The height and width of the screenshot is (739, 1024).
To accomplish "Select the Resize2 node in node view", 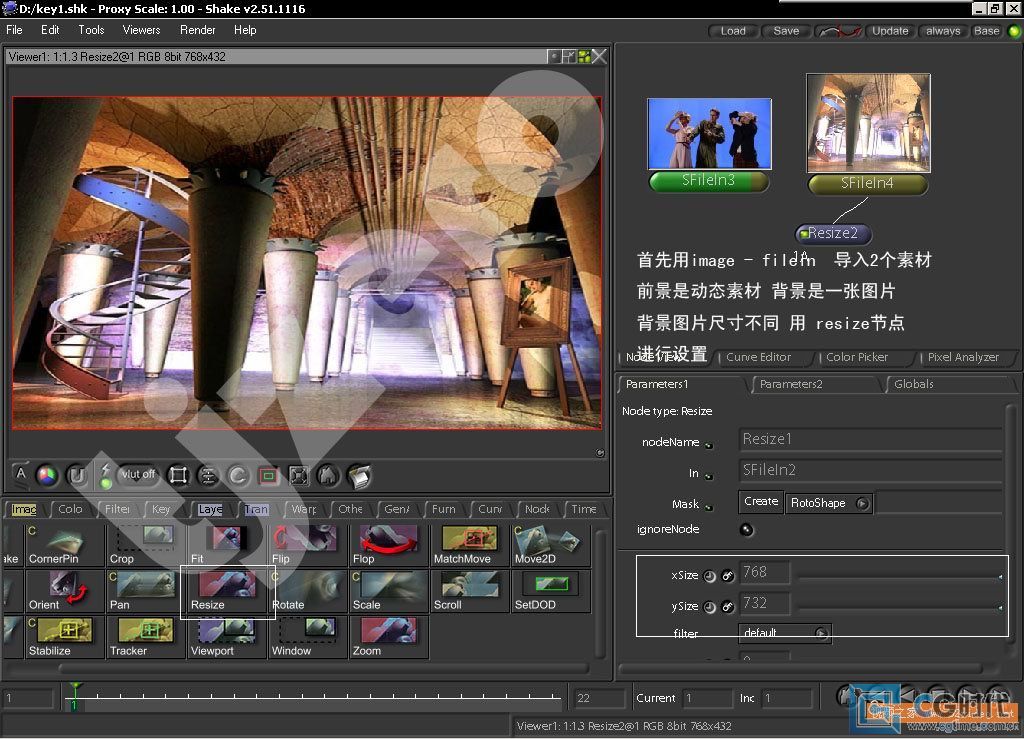I will point(833,233).
